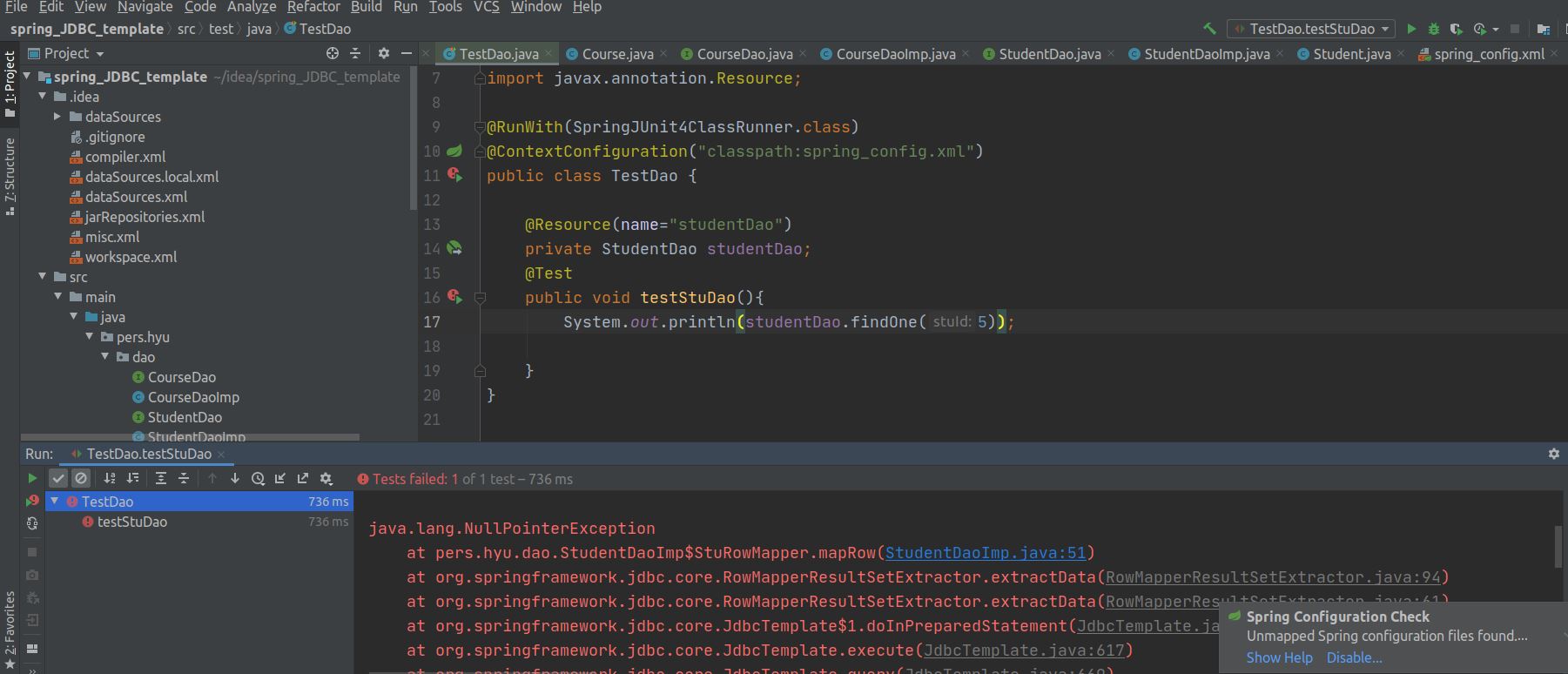Collapse the main folder
The height and width of the screenshot is (674, 1568).
coord(58,296)
